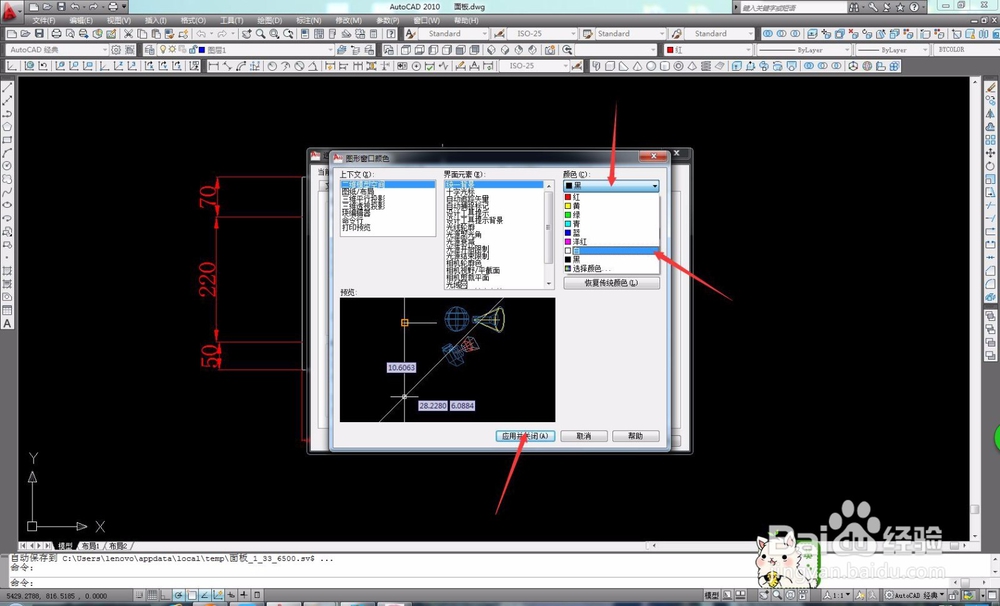Select the Line tool in the draw toolbar

[8, 87]
